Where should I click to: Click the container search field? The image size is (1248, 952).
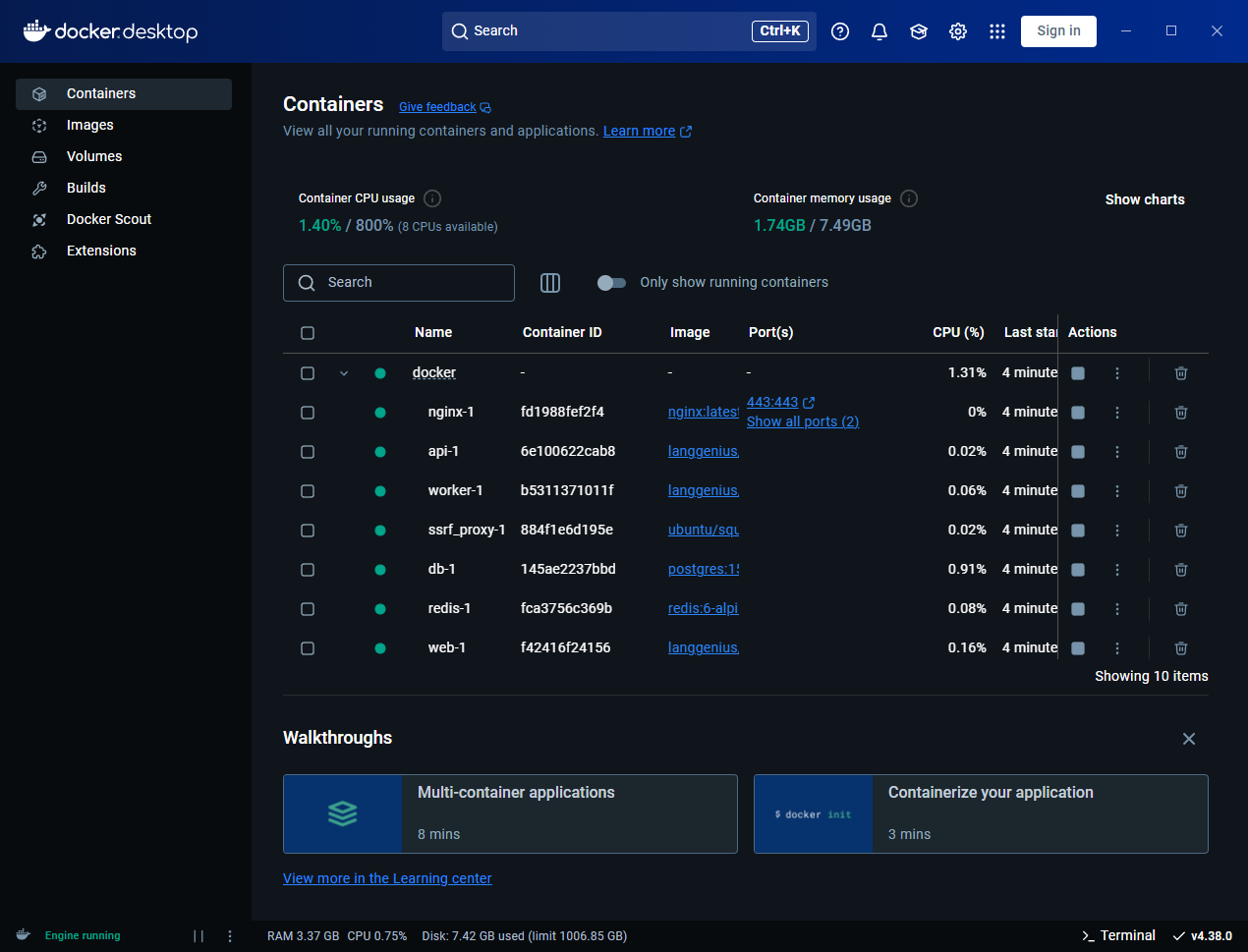click(x=399, y=283)
